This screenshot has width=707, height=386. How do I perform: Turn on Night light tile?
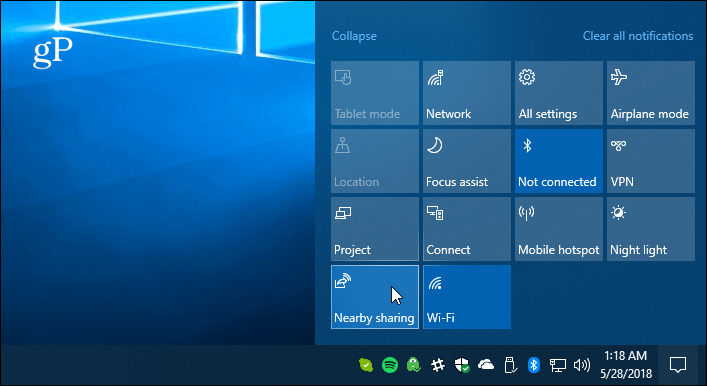pos(651,229)
